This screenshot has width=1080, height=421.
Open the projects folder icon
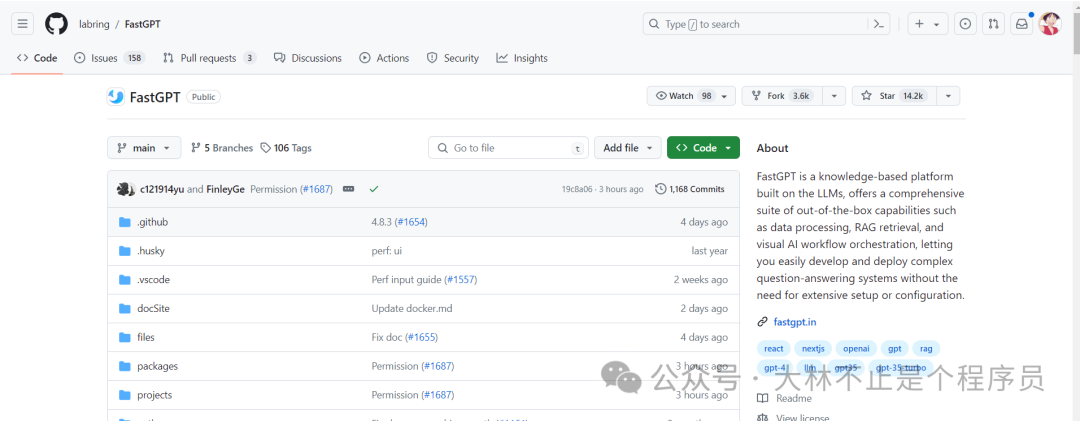point(125,396)
